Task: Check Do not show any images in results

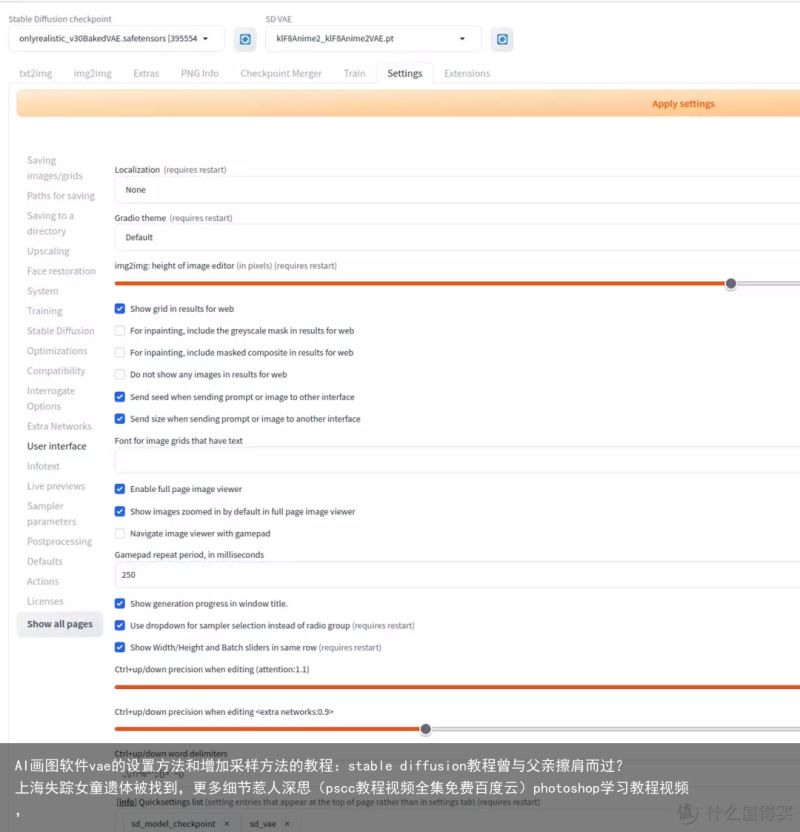Action: point(120,375)
